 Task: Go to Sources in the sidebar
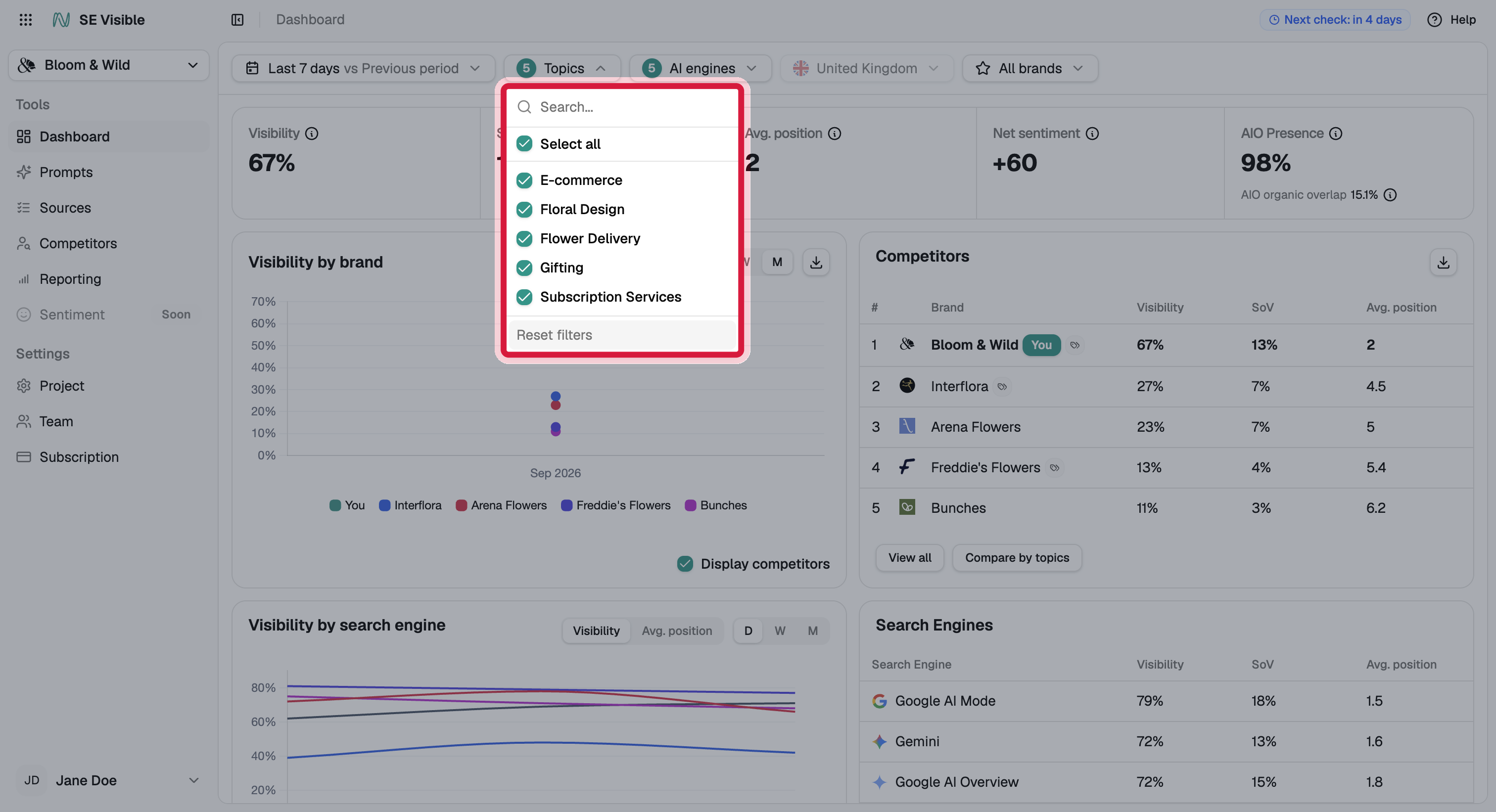[x=109, y=208]
